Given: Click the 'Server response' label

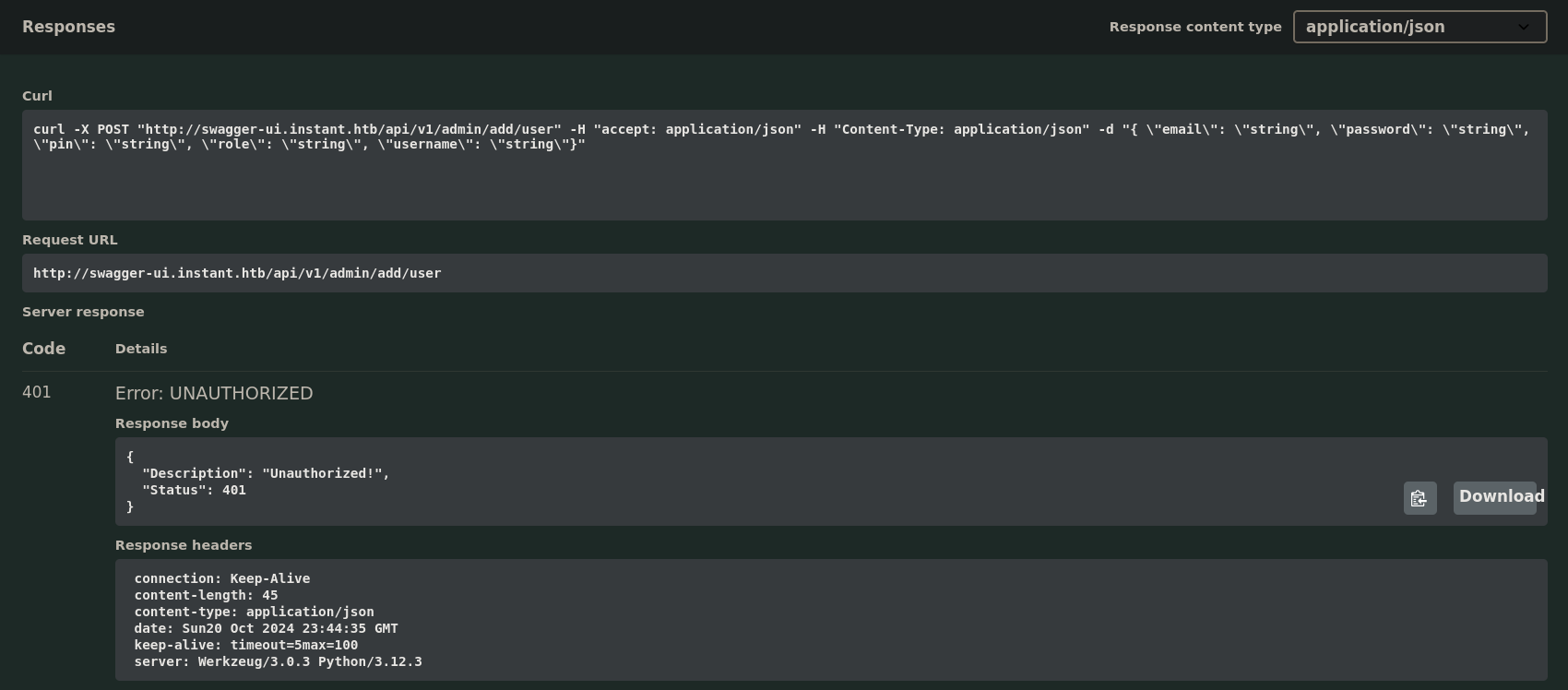Looking at the screenshot, I should (x=83, y=312).
